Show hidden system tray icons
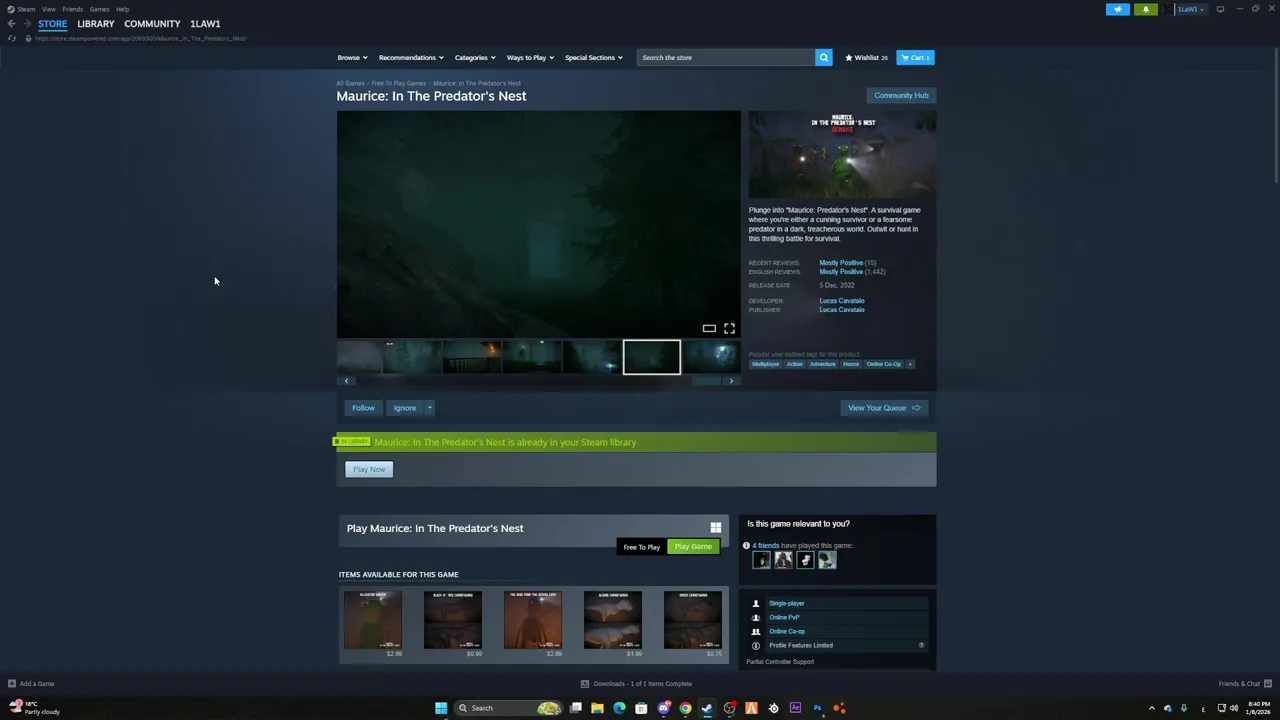The width and height of the screenshot is (1280, 720). point(1151,708)
